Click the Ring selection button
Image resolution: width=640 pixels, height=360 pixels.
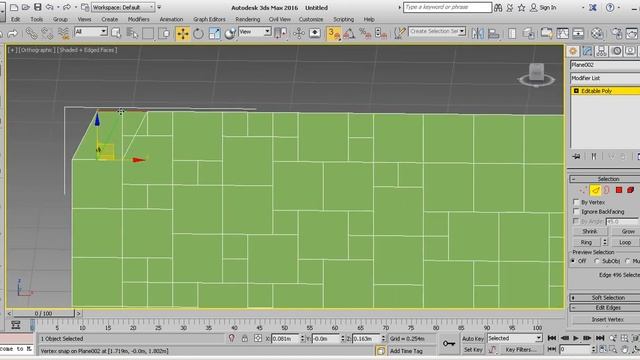586,242
